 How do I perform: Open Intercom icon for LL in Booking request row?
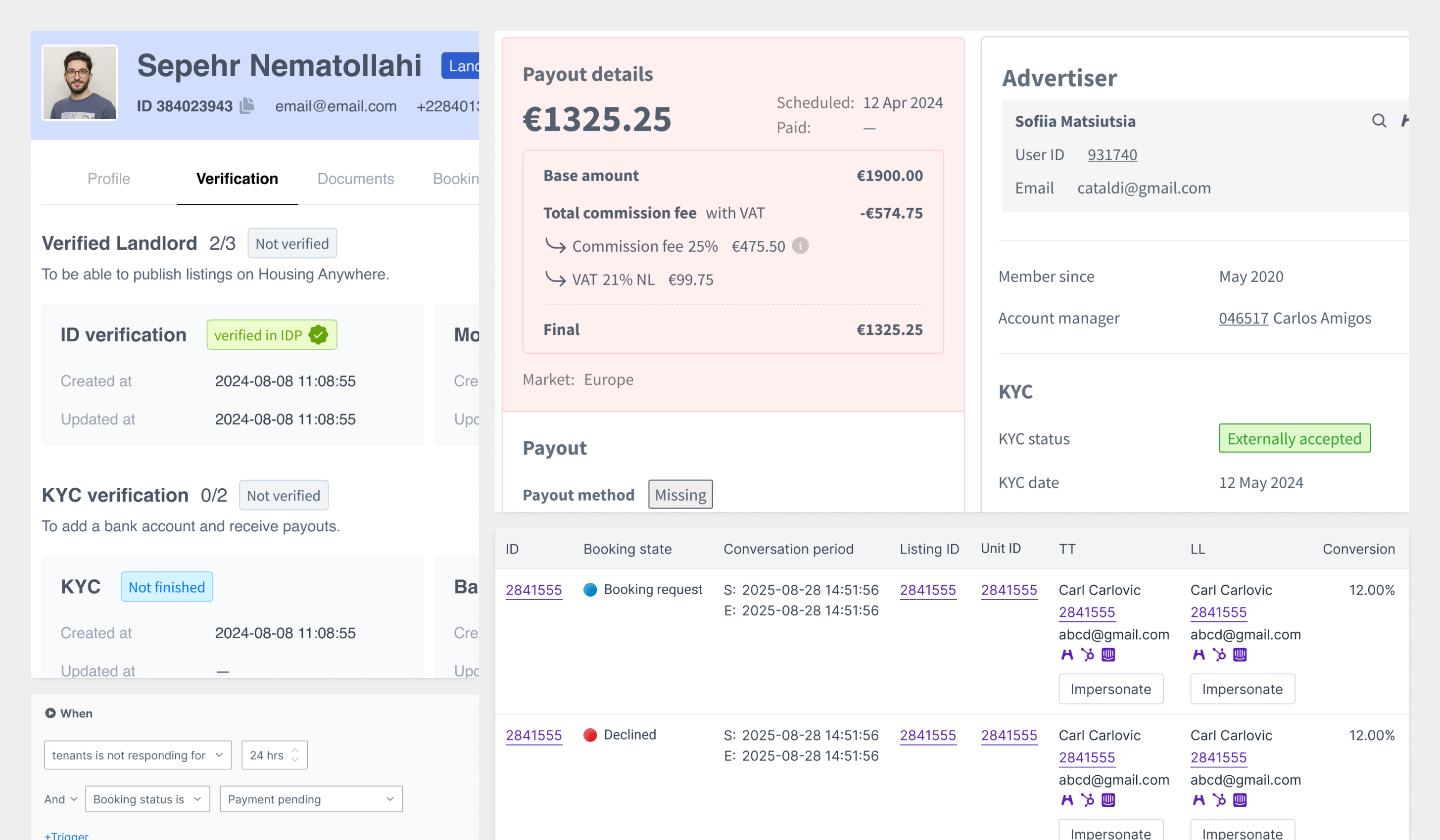tap(1240, 655)
